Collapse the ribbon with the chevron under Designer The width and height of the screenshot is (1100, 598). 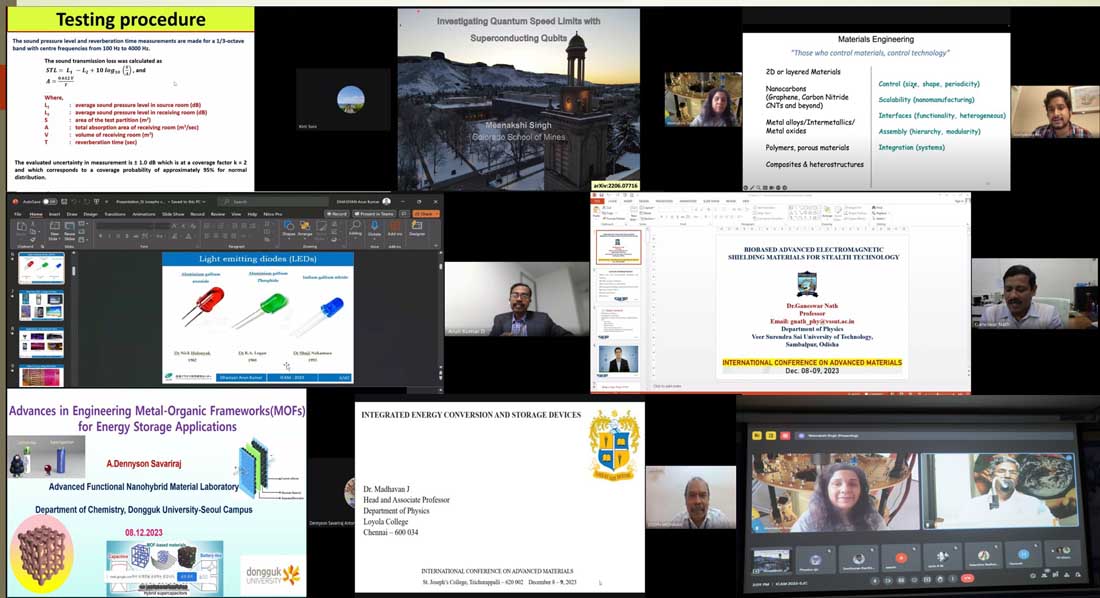point(436,245)
